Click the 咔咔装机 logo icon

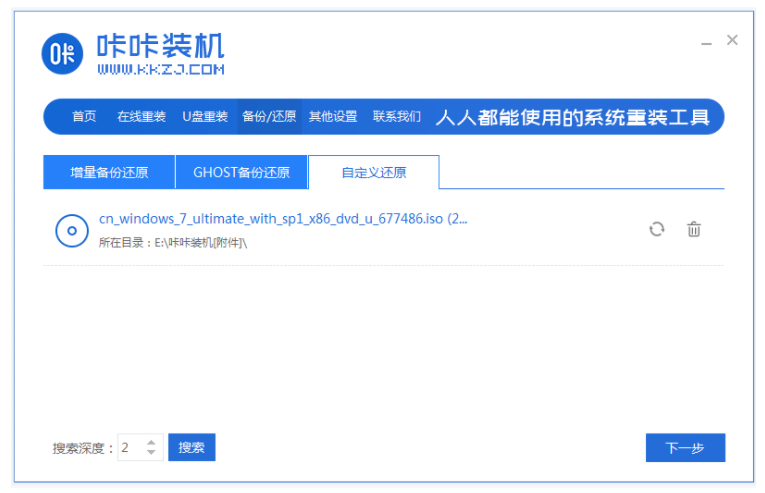[x=63, y=53]
